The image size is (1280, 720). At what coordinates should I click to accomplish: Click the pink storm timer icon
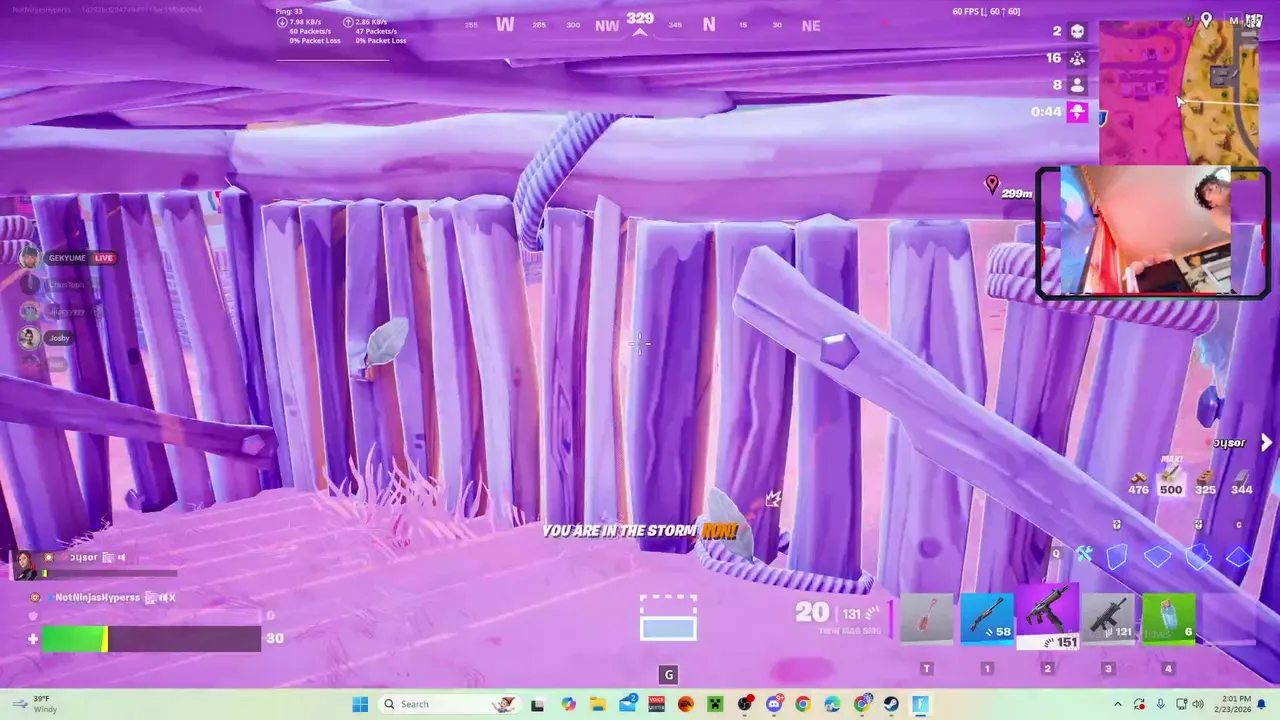(1077, 111)
